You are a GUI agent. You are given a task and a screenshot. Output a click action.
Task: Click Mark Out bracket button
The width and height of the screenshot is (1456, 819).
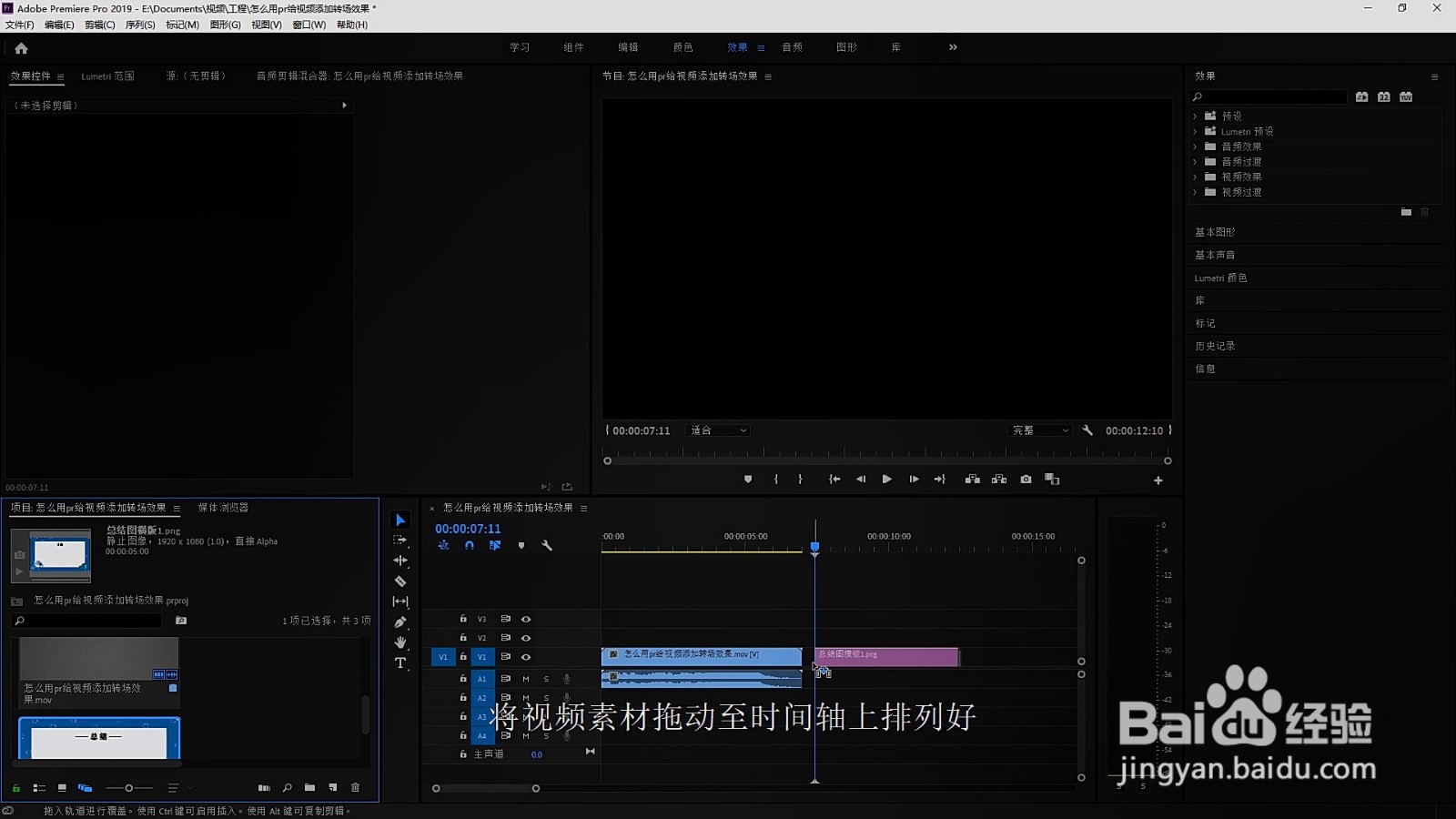pyautogui.click(x=800, y=480)
